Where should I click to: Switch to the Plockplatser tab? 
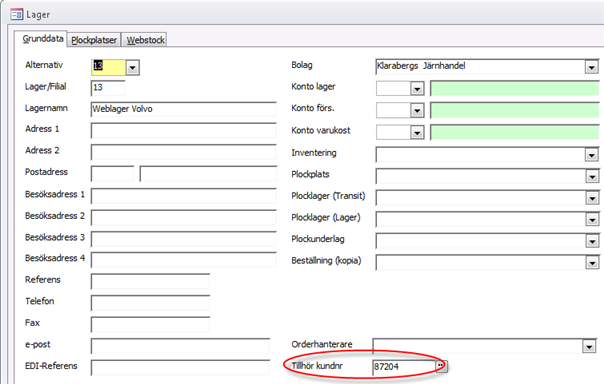tap(94, 40)
